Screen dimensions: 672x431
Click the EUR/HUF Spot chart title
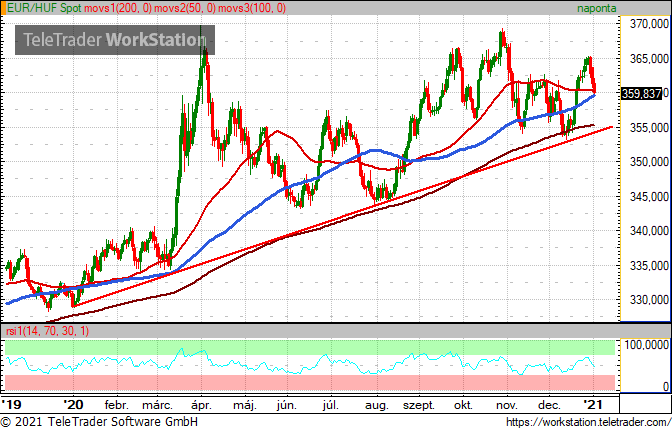(44, 8)
